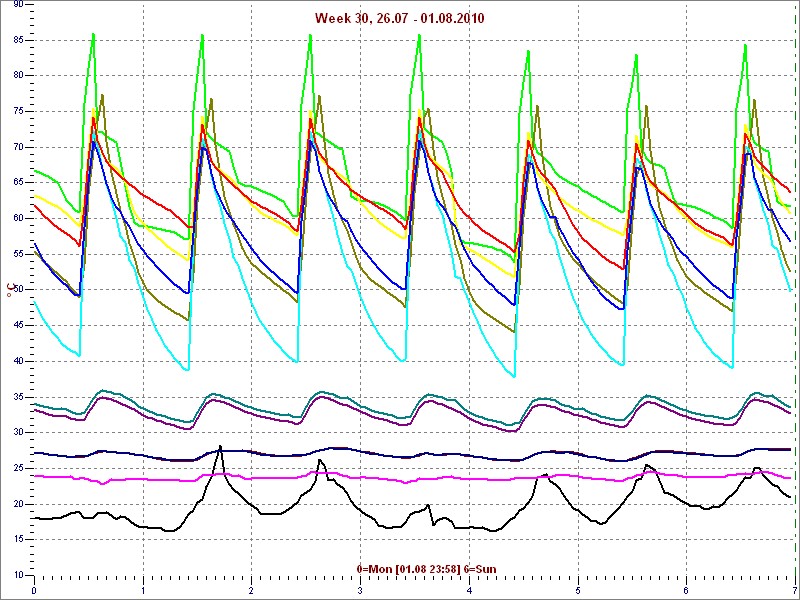800x600 pixels.
Task: Click the highest peak of the black curve
Action: pyautogui.click(x=220, y=446)
